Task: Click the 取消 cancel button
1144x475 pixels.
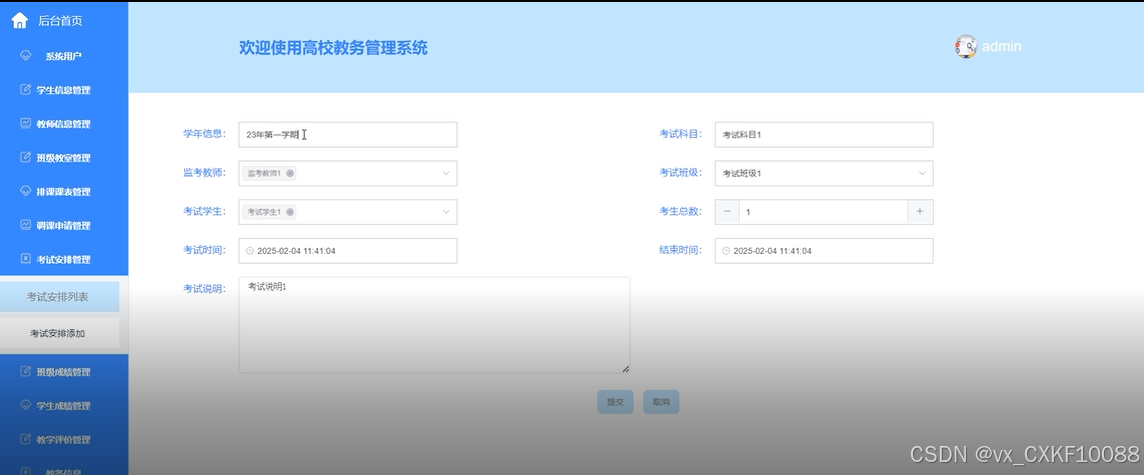Action: tap(661, 402)
